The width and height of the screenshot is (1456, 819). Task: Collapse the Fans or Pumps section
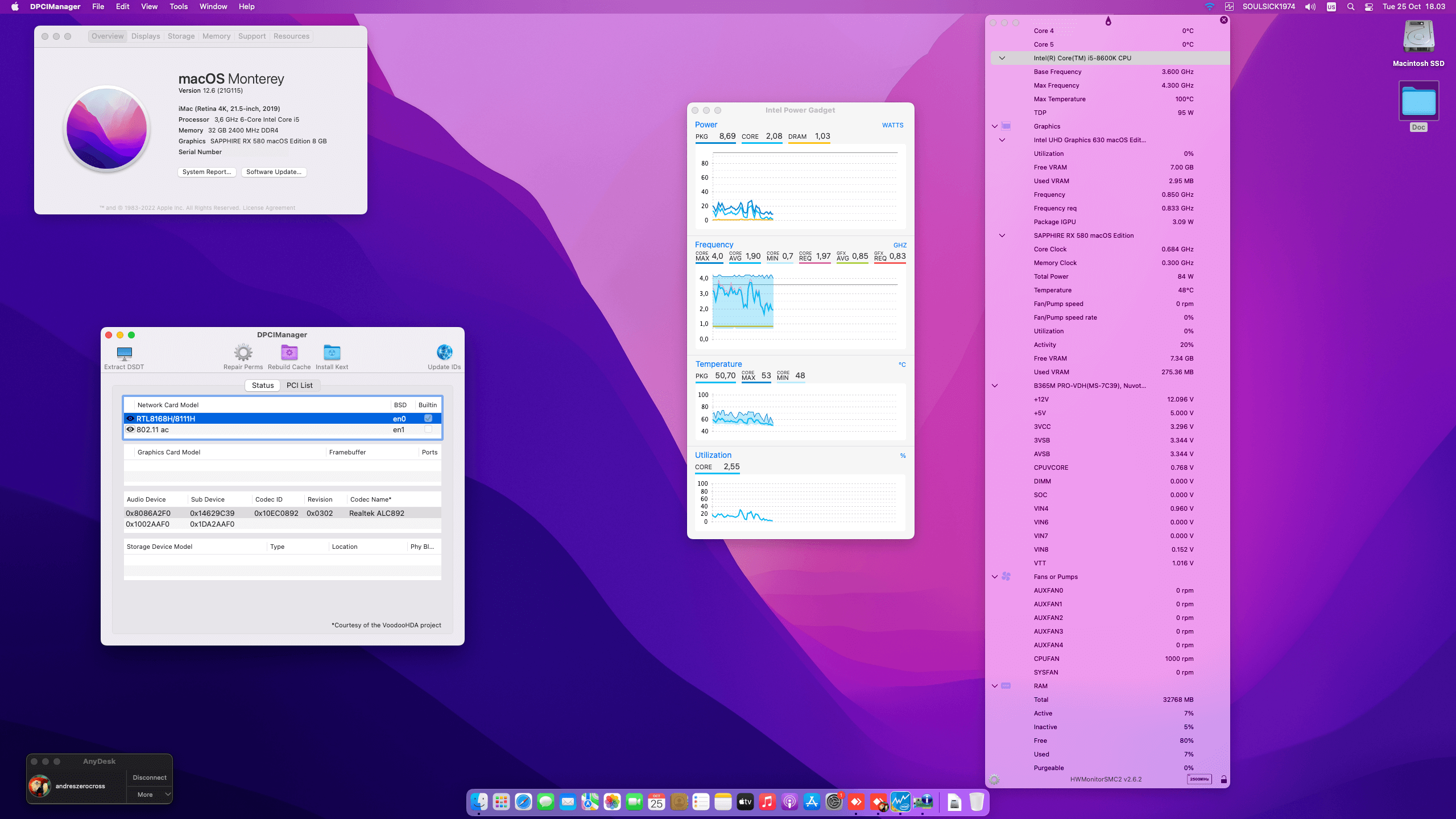tap(995, 577)
